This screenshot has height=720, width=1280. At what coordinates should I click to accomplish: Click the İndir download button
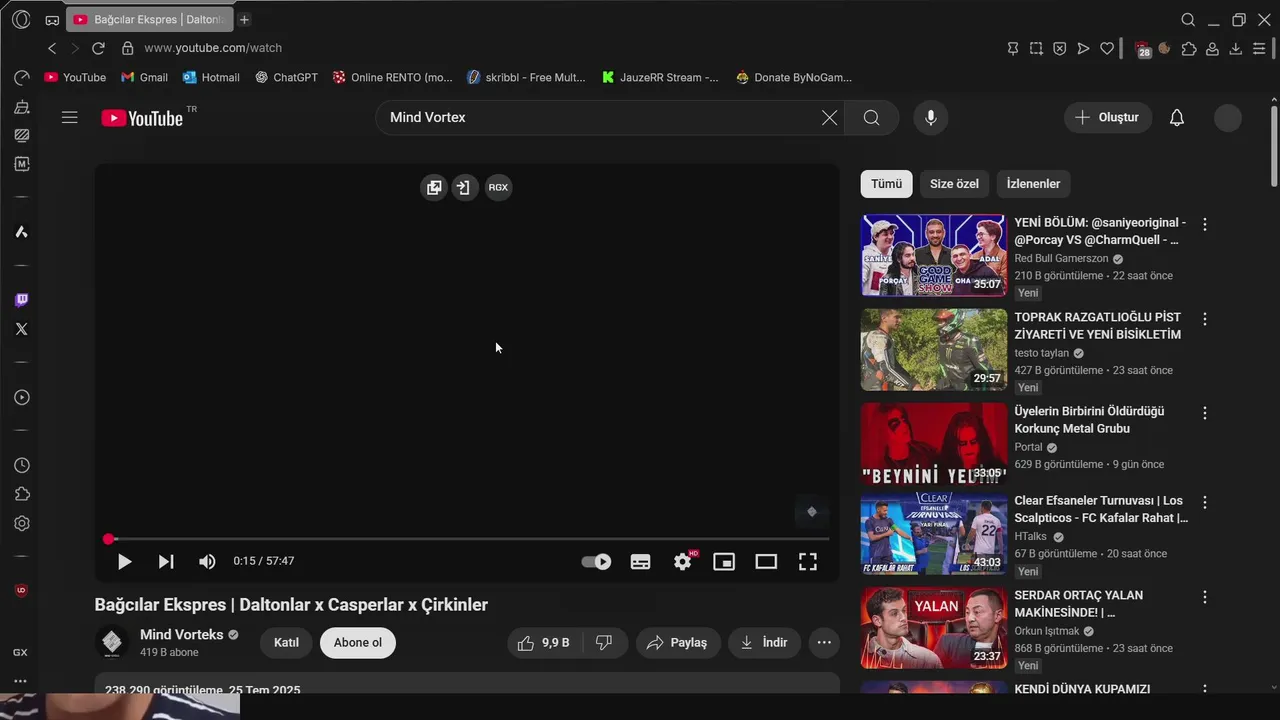[764, 643]
